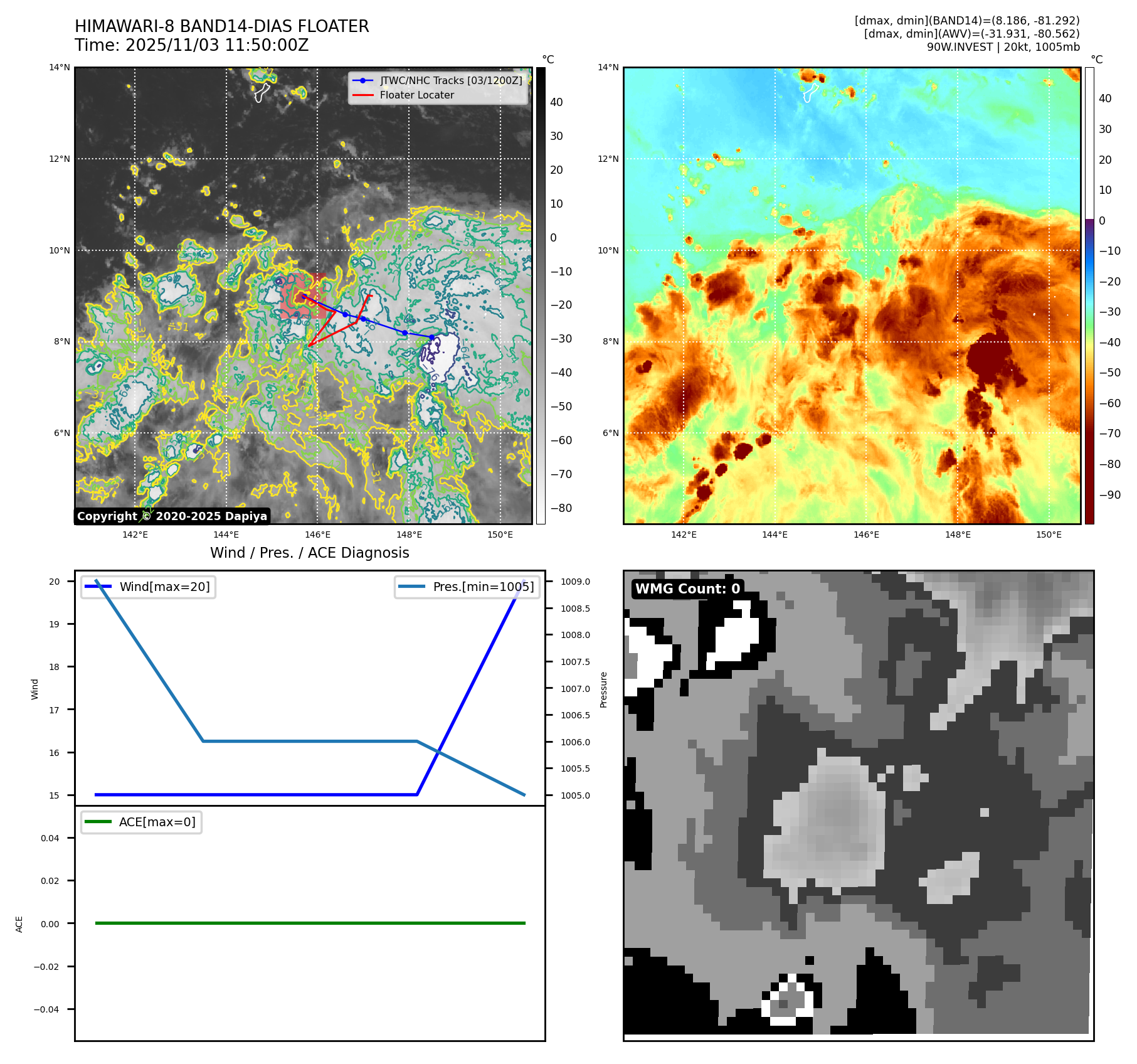Viewport: 1137px width, 1064px height.
Task: Click the purple-contoured cloud top near 148°E
Action: point(440,358)
